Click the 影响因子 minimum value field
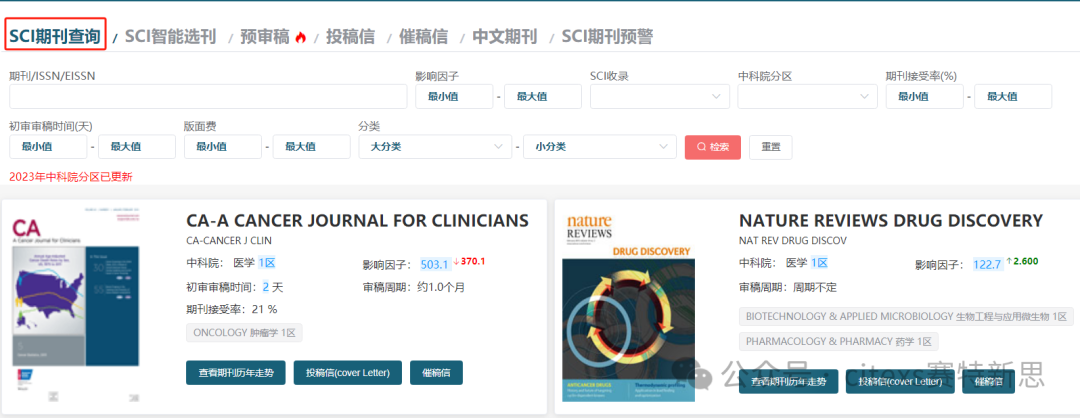This screenshot has height=418, width=1080. click(x=454, y=96)
